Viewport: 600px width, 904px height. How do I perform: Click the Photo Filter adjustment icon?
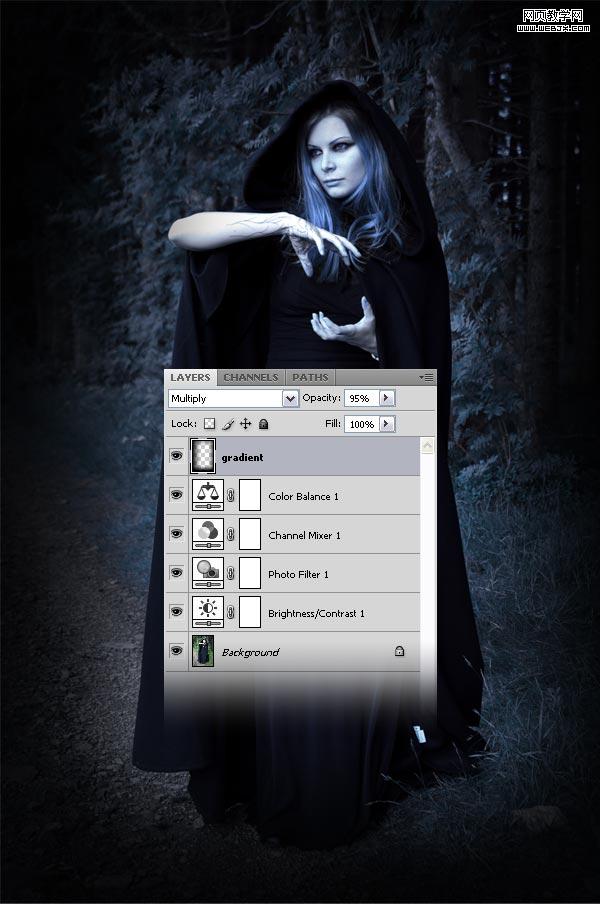click(207, 573)
